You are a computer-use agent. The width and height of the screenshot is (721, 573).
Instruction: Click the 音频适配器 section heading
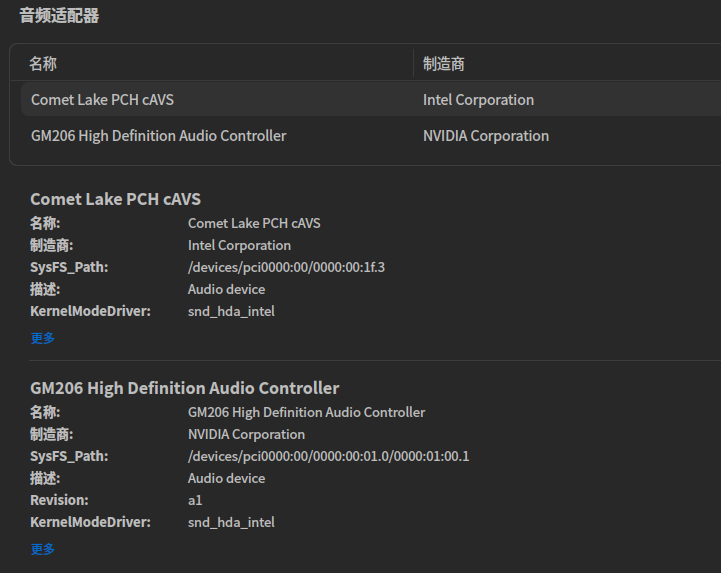pos(59,16)
